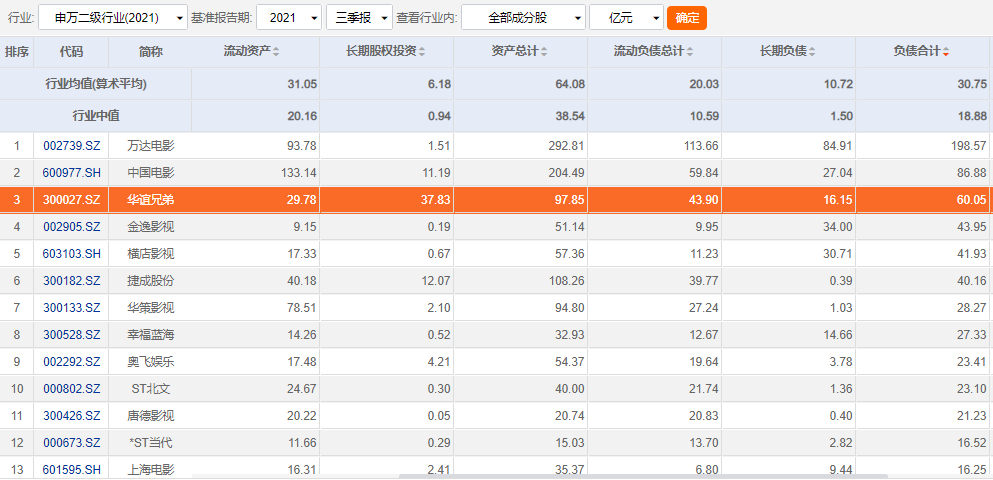This screenshot has height=480, width=993.
Task: Click the 长期负债 header label
Action: (783, 52)
